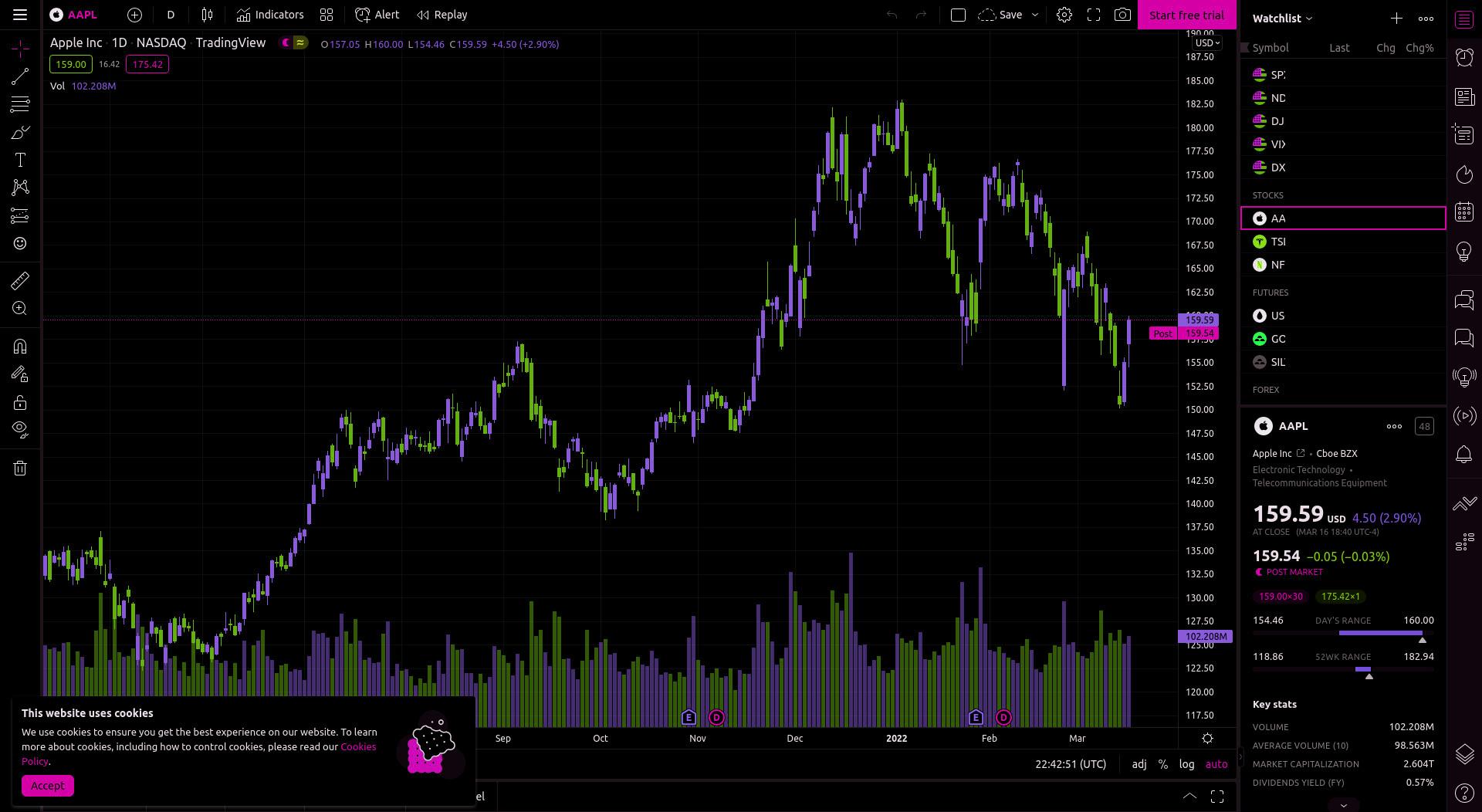1482x812 pixels.
Task: Enter fullscreen mode
Action: click(1093, 15)
